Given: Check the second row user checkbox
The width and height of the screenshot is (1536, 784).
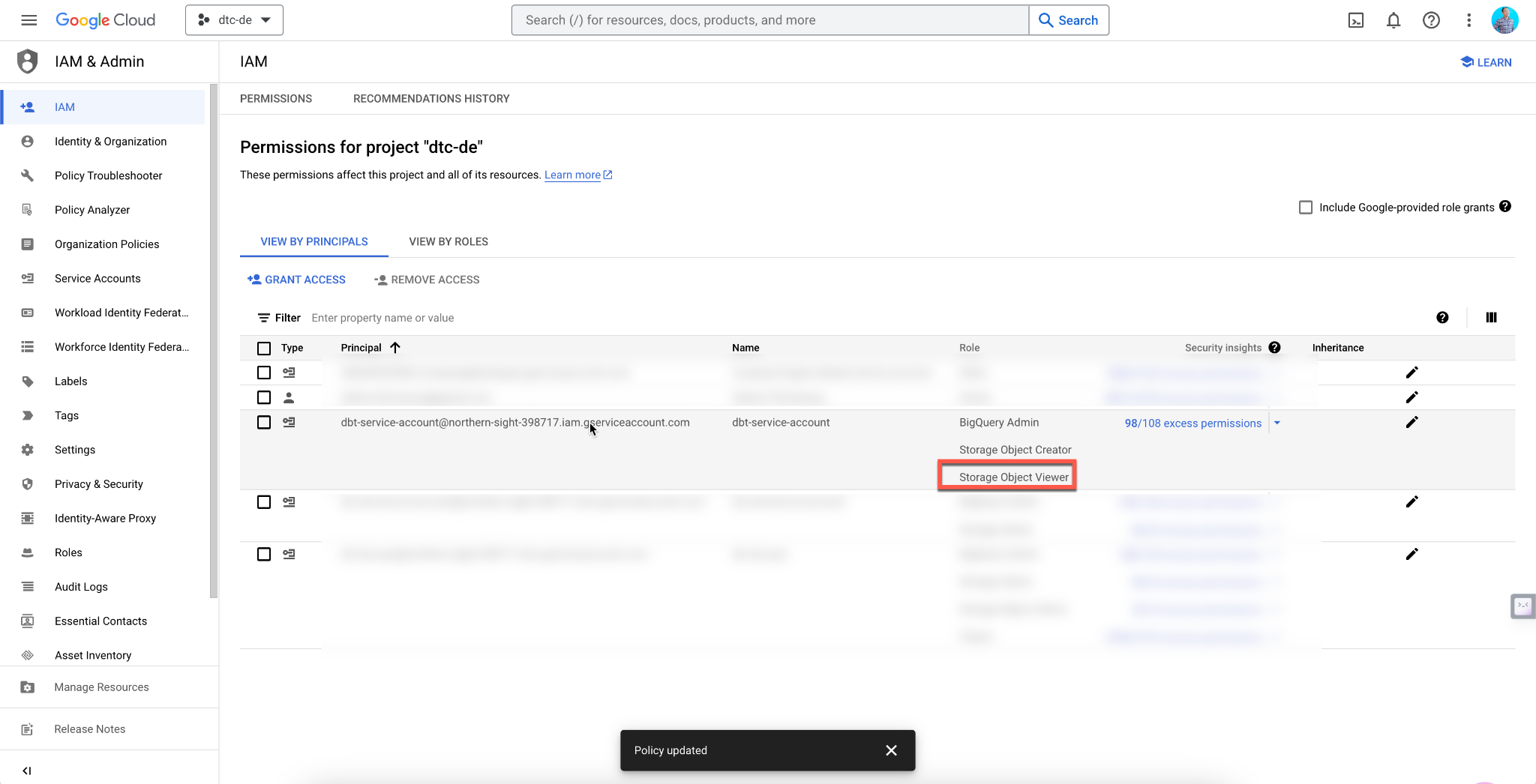Looking at the screenshot, I should point(264,397).
